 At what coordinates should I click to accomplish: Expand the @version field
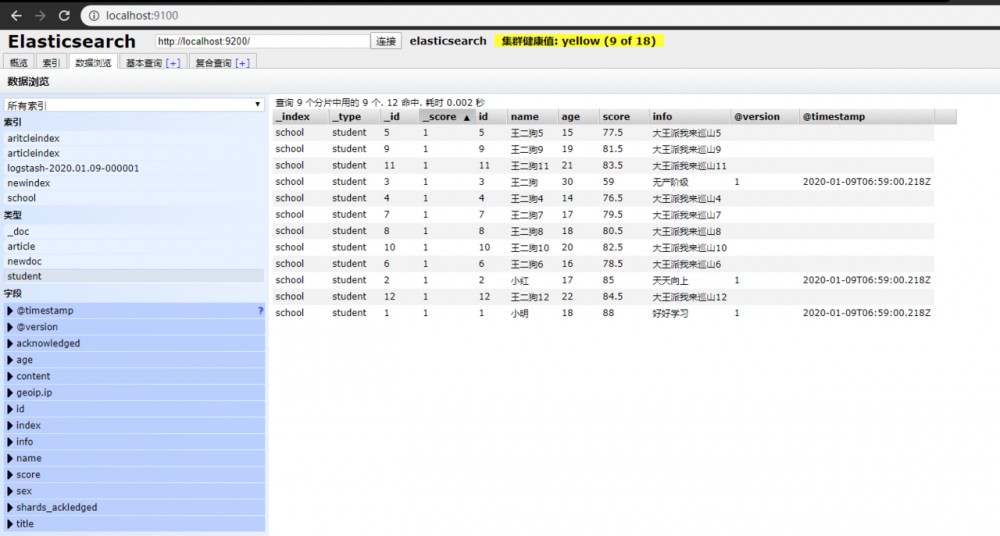click(10, 327)
